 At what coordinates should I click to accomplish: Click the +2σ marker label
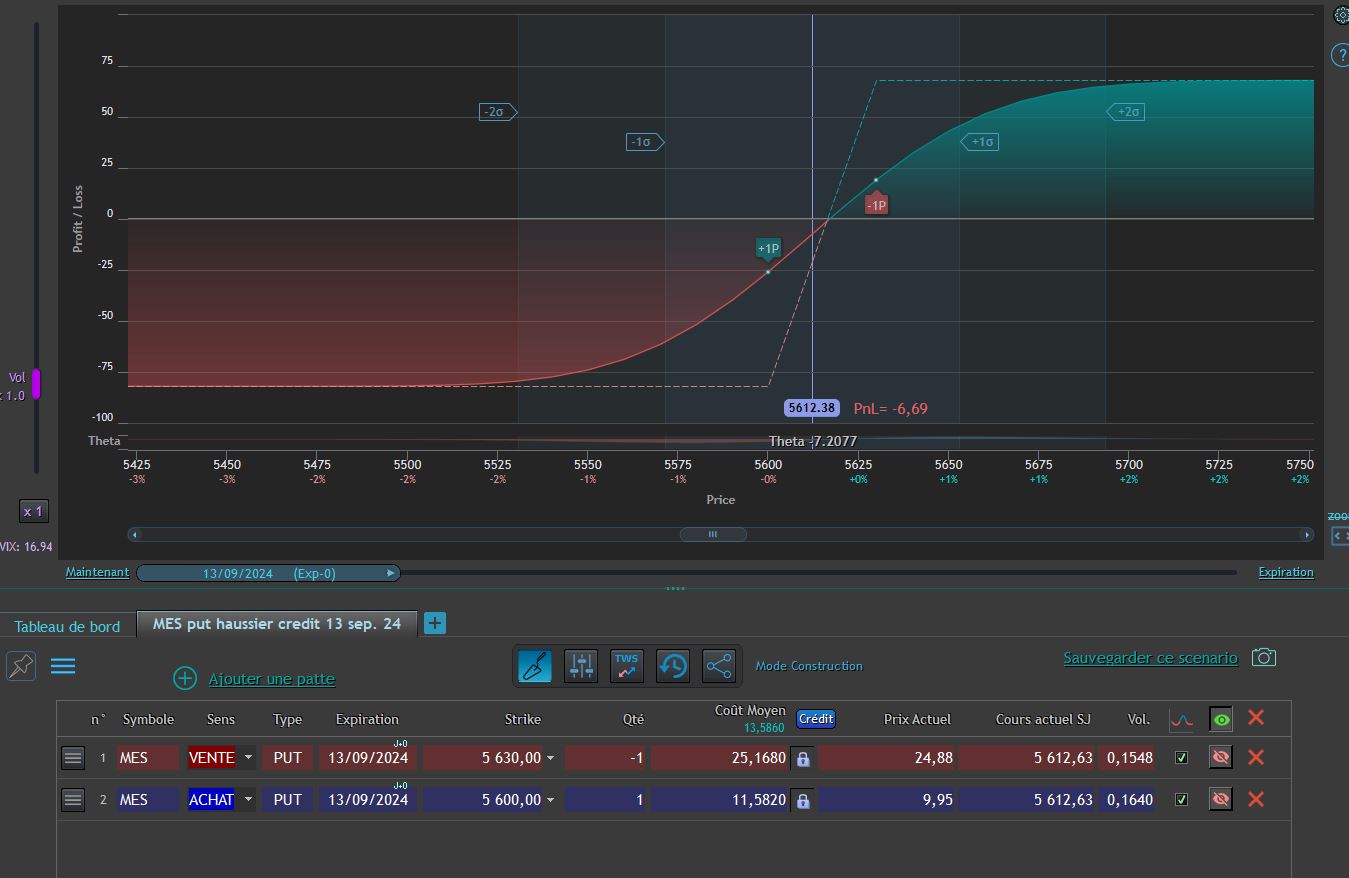pyautogui.click(x=1126, y=112)
